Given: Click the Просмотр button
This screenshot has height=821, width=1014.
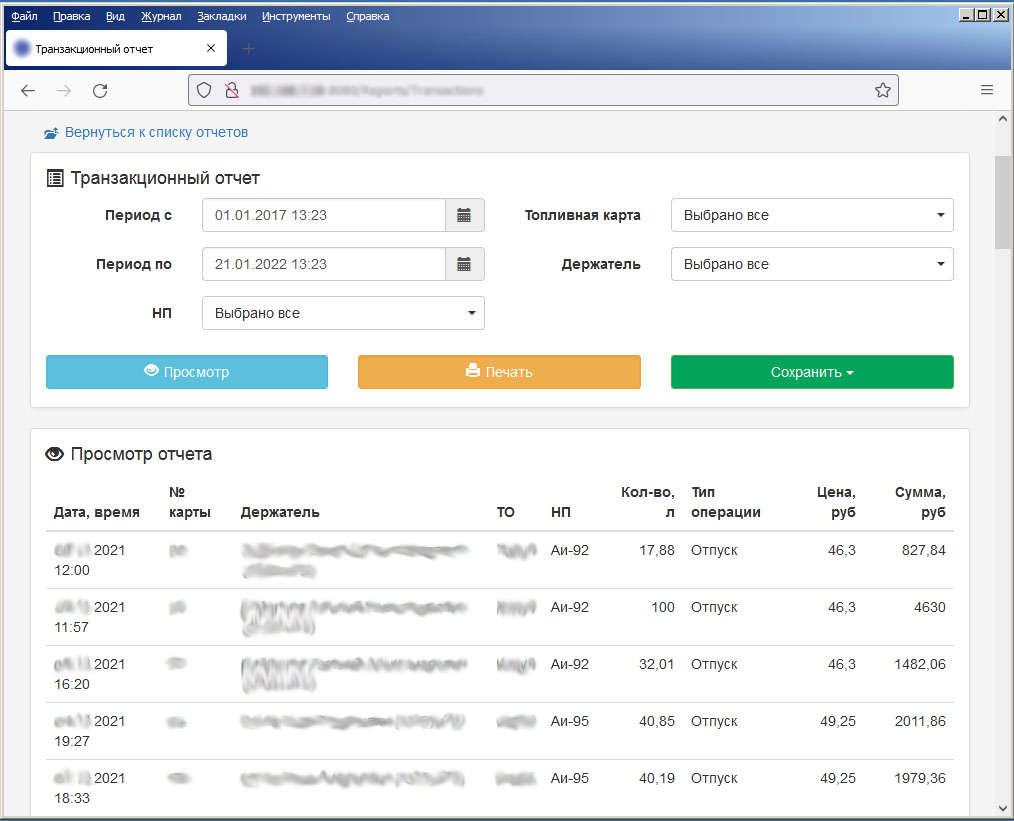Looking at the screenshot, I should (x=187, y=372).
